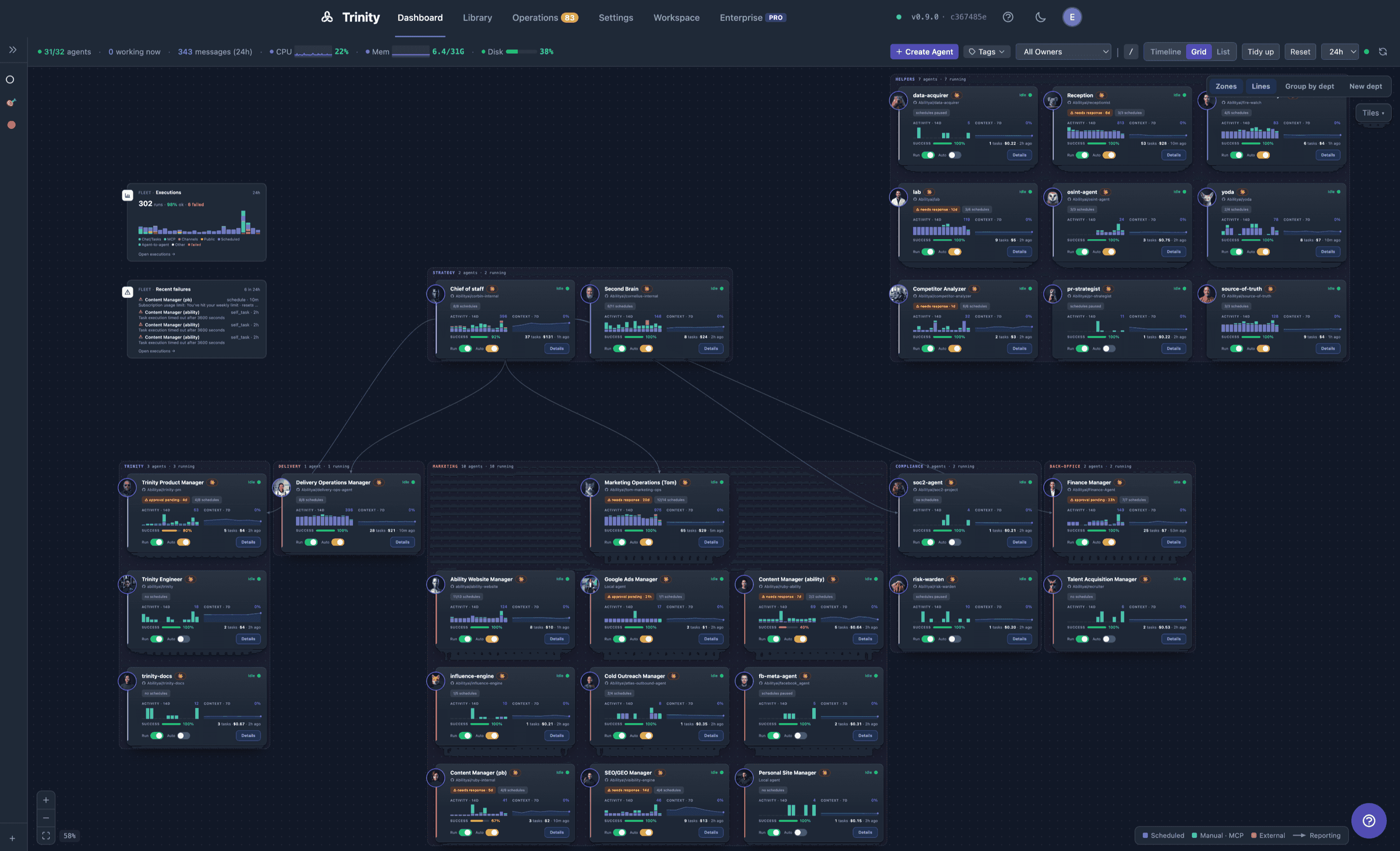The image size is (1400, 851).
Task: Open Details for Delivery Operations Manager
Action: 402,542
